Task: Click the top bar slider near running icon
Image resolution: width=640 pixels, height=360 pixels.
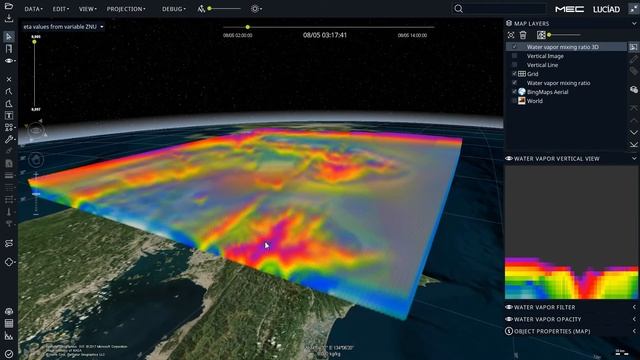Action: point(224,9)
